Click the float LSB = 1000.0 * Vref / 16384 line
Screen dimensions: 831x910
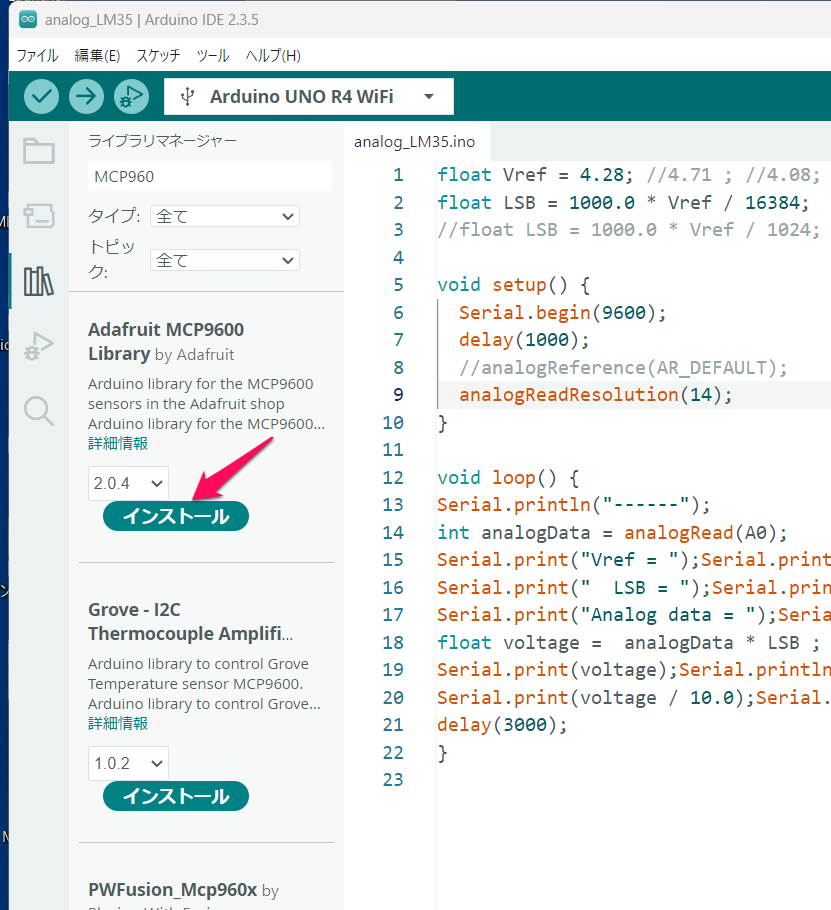623,203
